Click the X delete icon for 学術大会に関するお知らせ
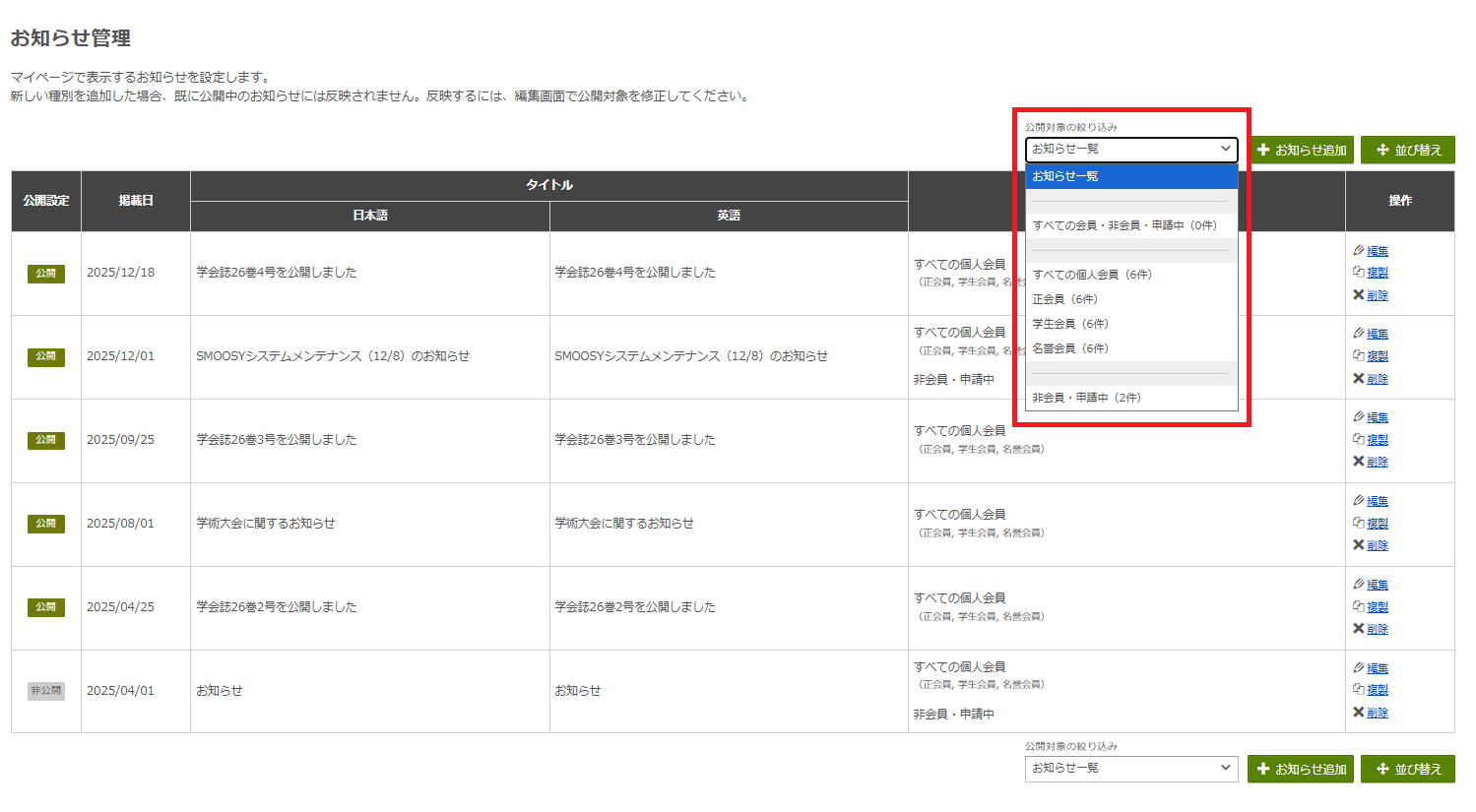 1360,545
